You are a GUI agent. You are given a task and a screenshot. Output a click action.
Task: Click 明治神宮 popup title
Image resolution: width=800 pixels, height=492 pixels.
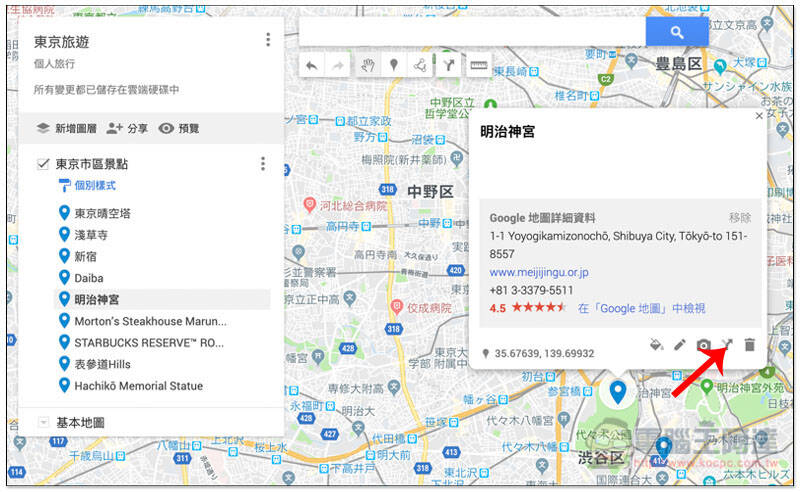[508, 132]
